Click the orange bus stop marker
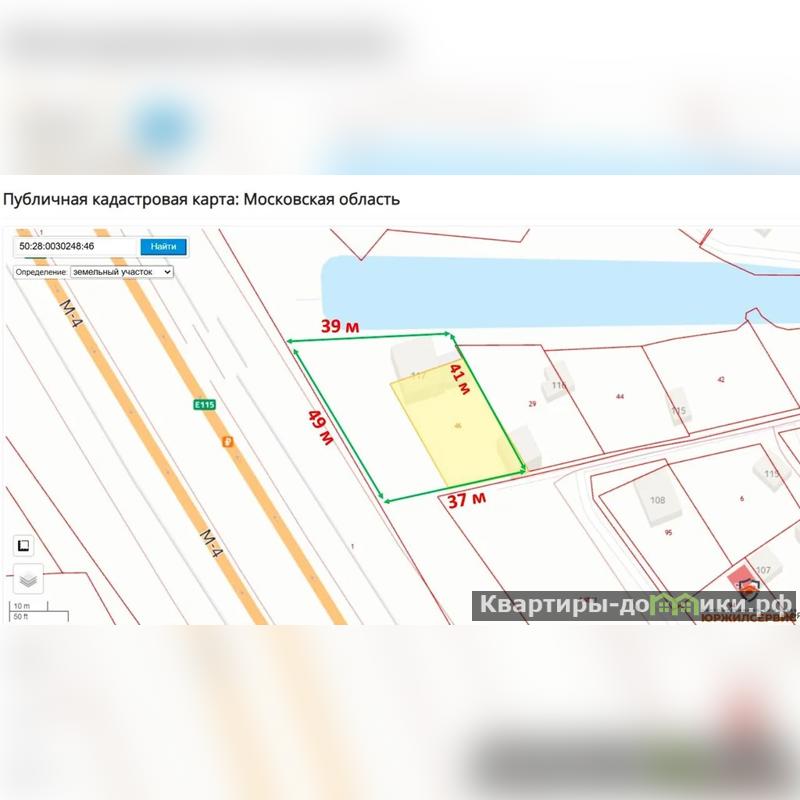 (228, 441)
